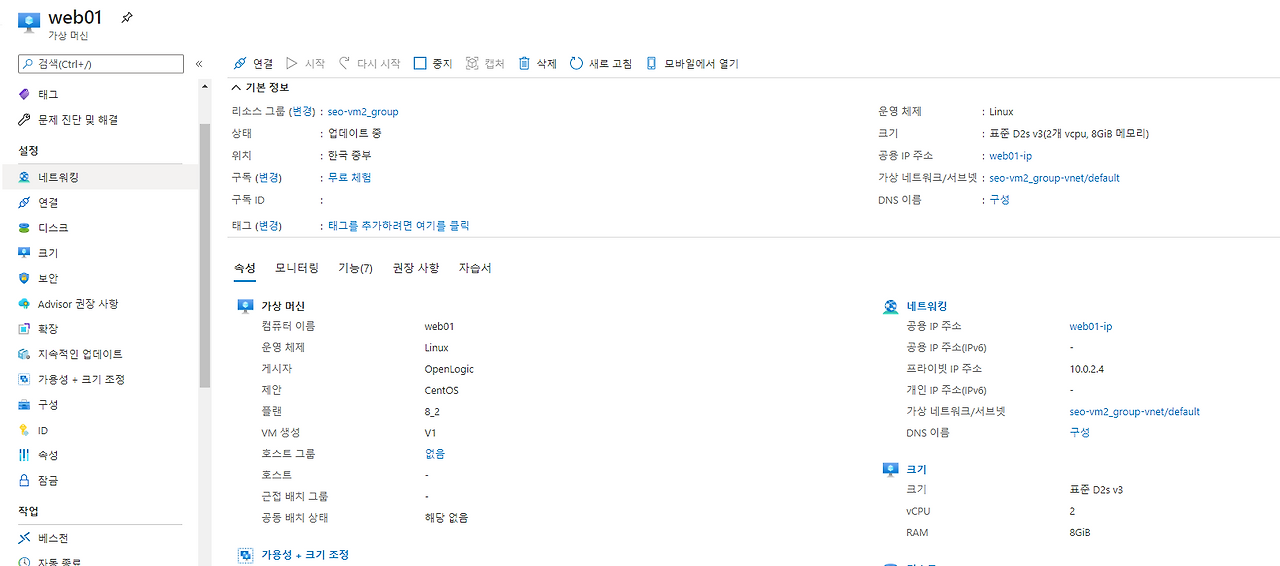1280x566 pixels.
Task: Switch to the 권장 사항 tab
Action: click(x=416, y=268)
